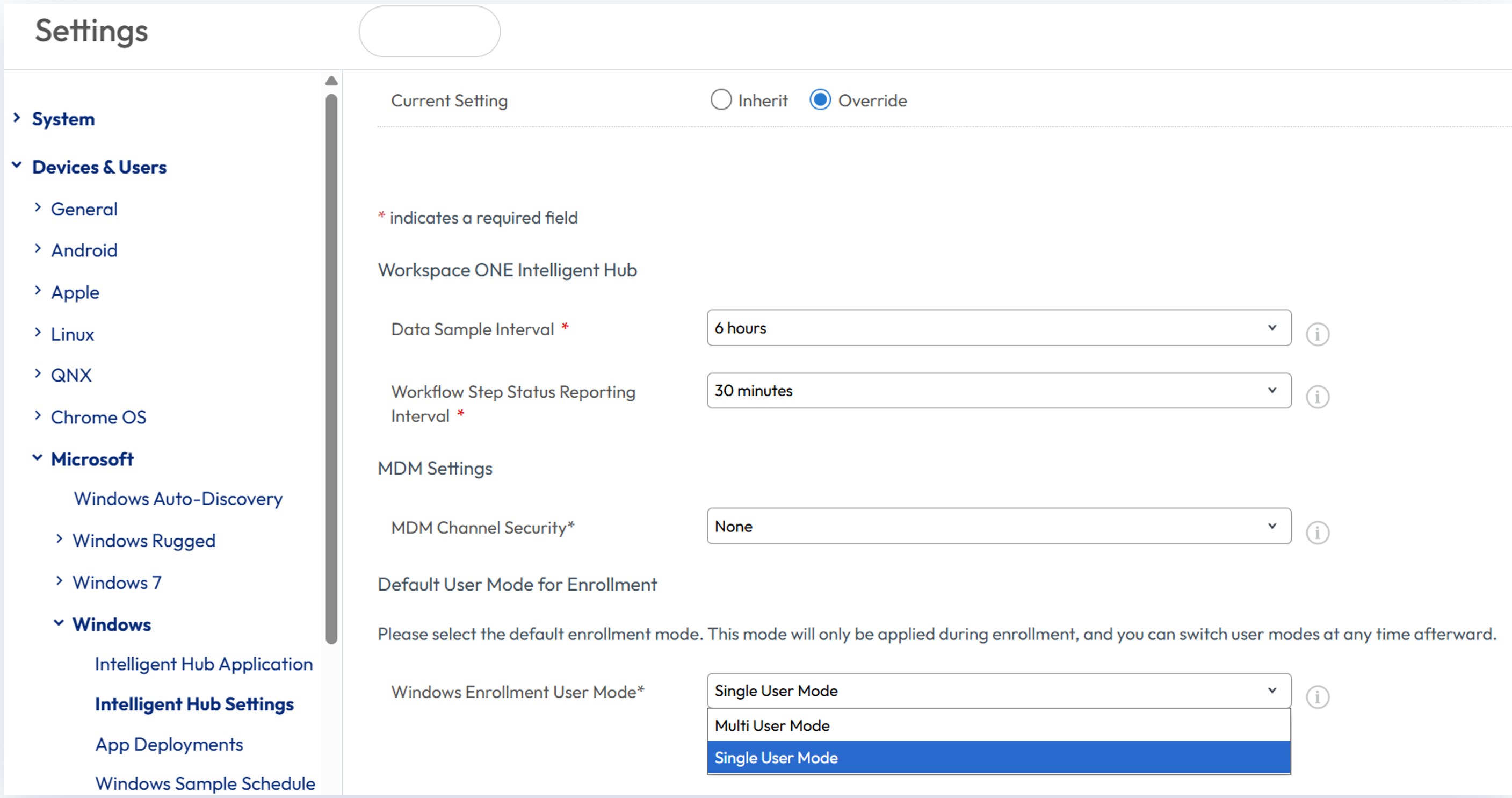Click the sidebar scrollbar thumb
This screenshot has width=1512, height=798.
331,369
